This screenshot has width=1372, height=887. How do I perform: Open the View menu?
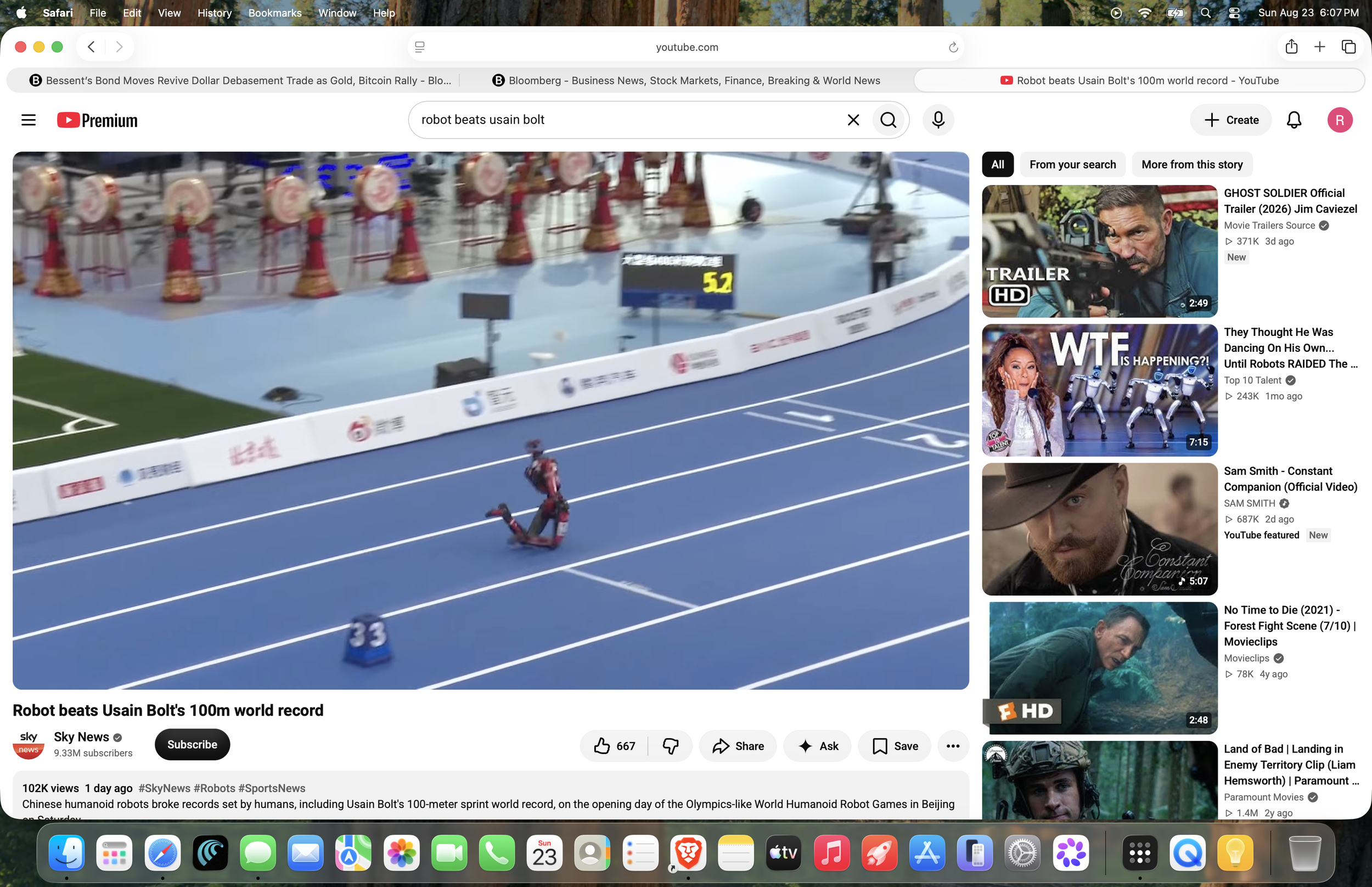click(x=169, y=13)
